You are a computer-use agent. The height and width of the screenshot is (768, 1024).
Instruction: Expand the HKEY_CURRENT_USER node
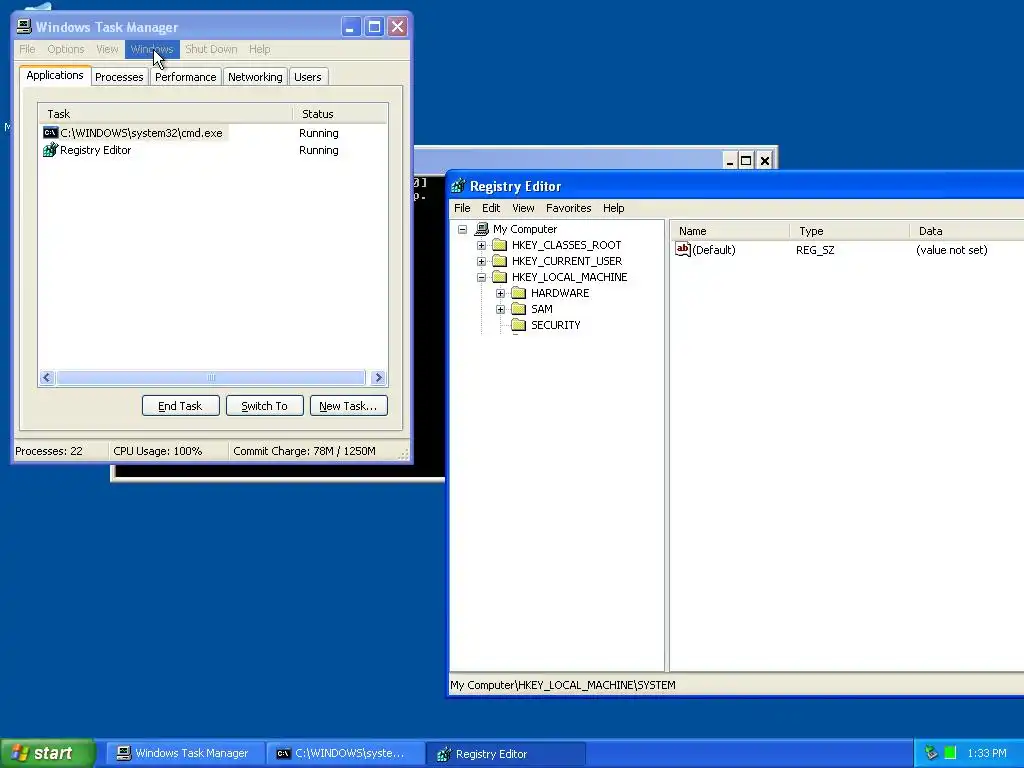click(481, 261)
